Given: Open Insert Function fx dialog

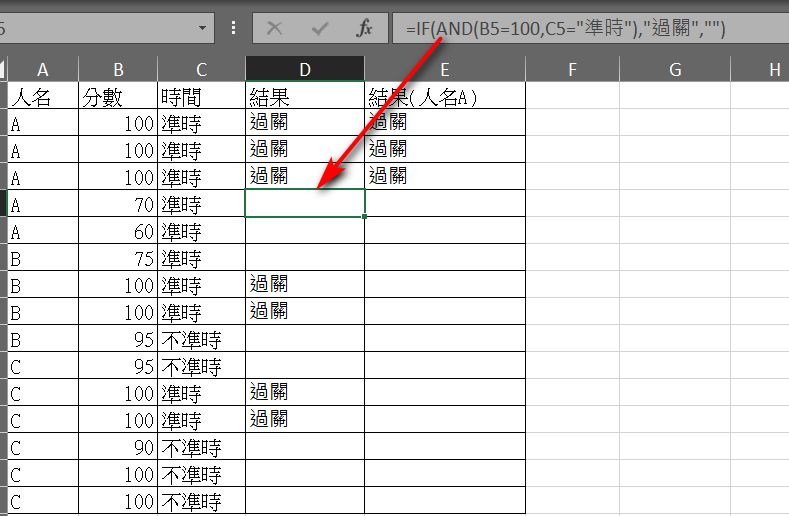Looking at the screenshot, I should pos(364,28).
